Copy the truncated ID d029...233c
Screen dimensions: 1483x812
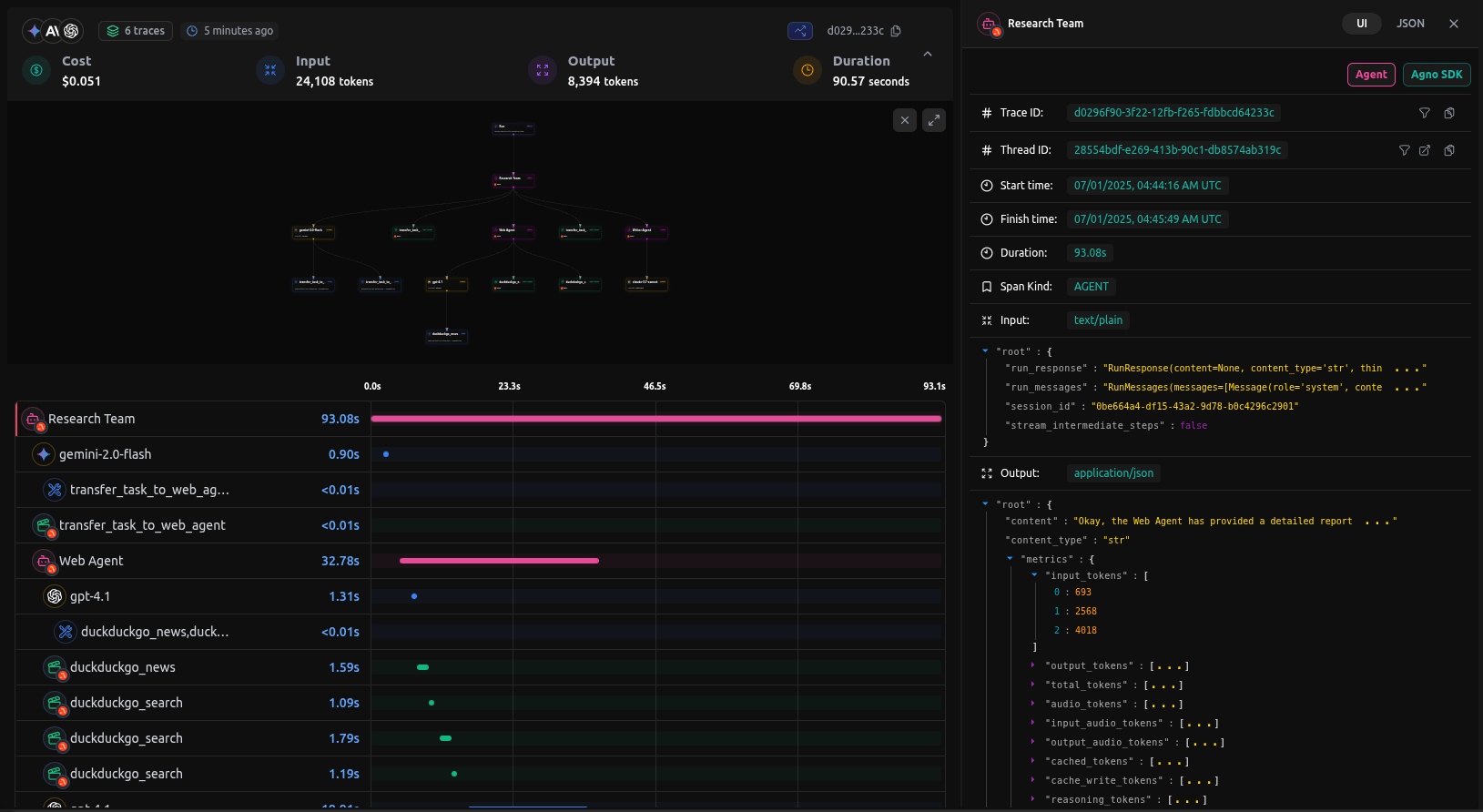(896, 31)
